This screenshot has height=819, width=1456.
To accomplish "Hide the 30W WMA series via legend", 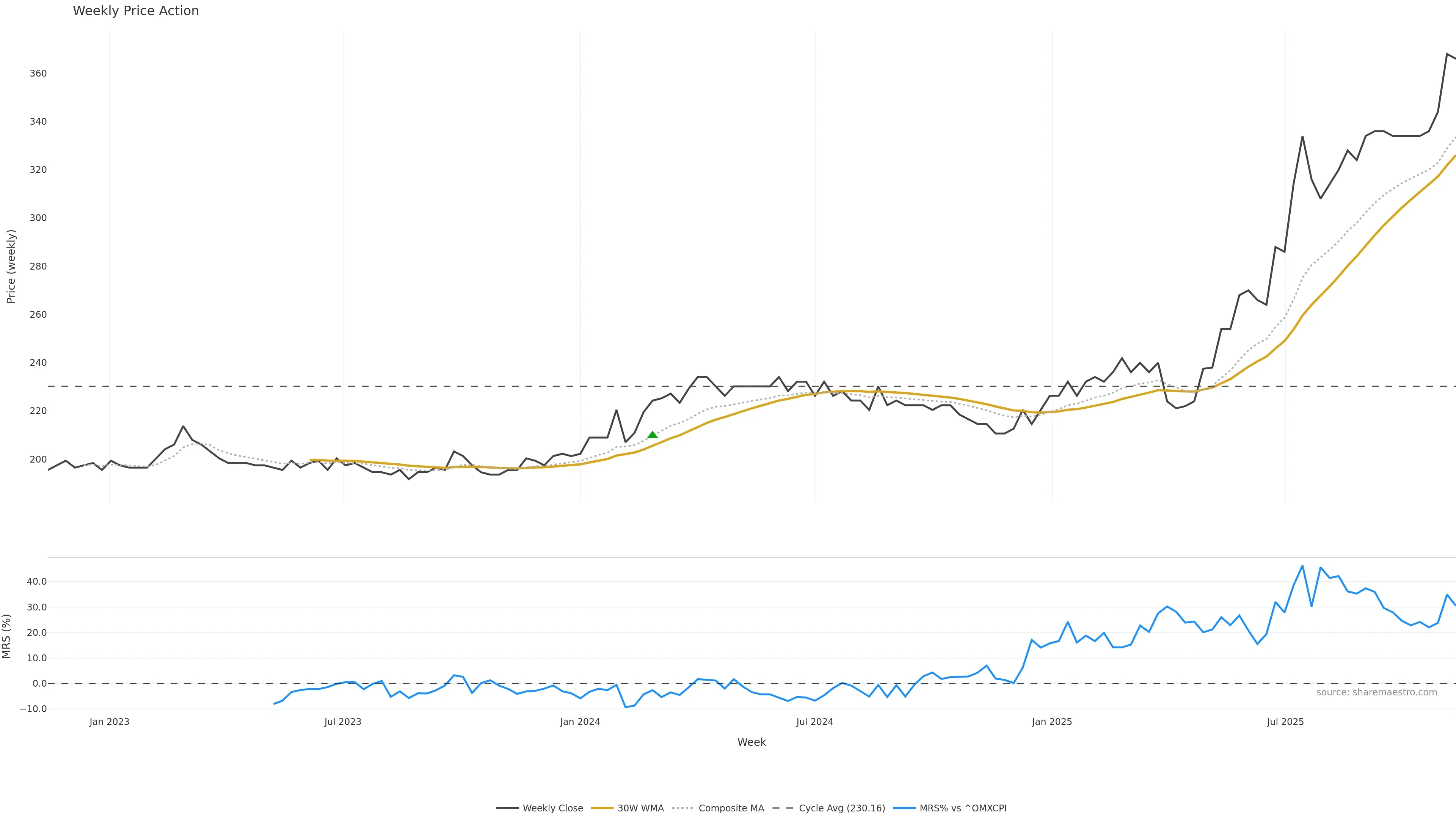I will click(x=640, y=808).
